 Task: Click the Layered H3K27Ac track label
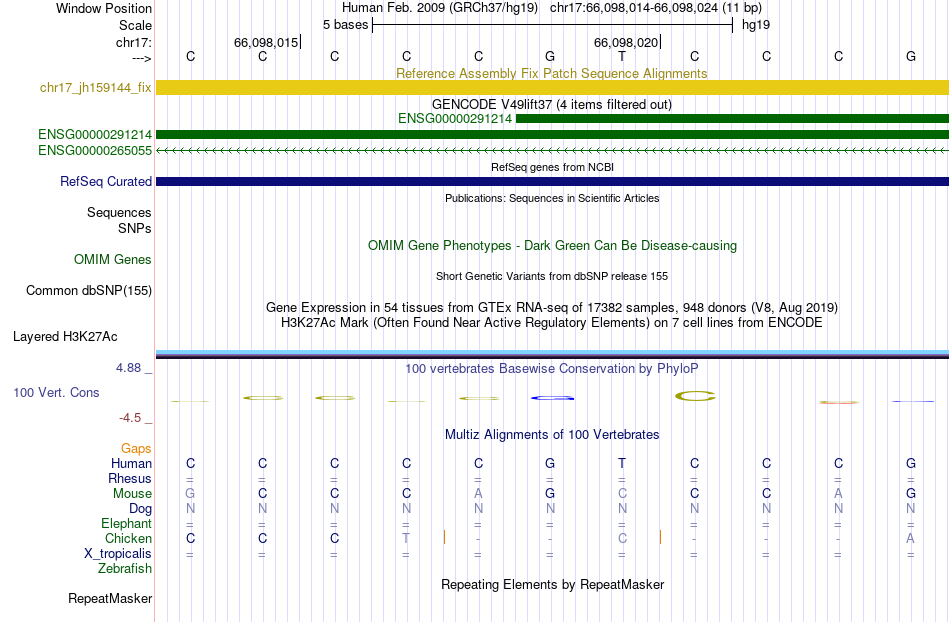65,337
